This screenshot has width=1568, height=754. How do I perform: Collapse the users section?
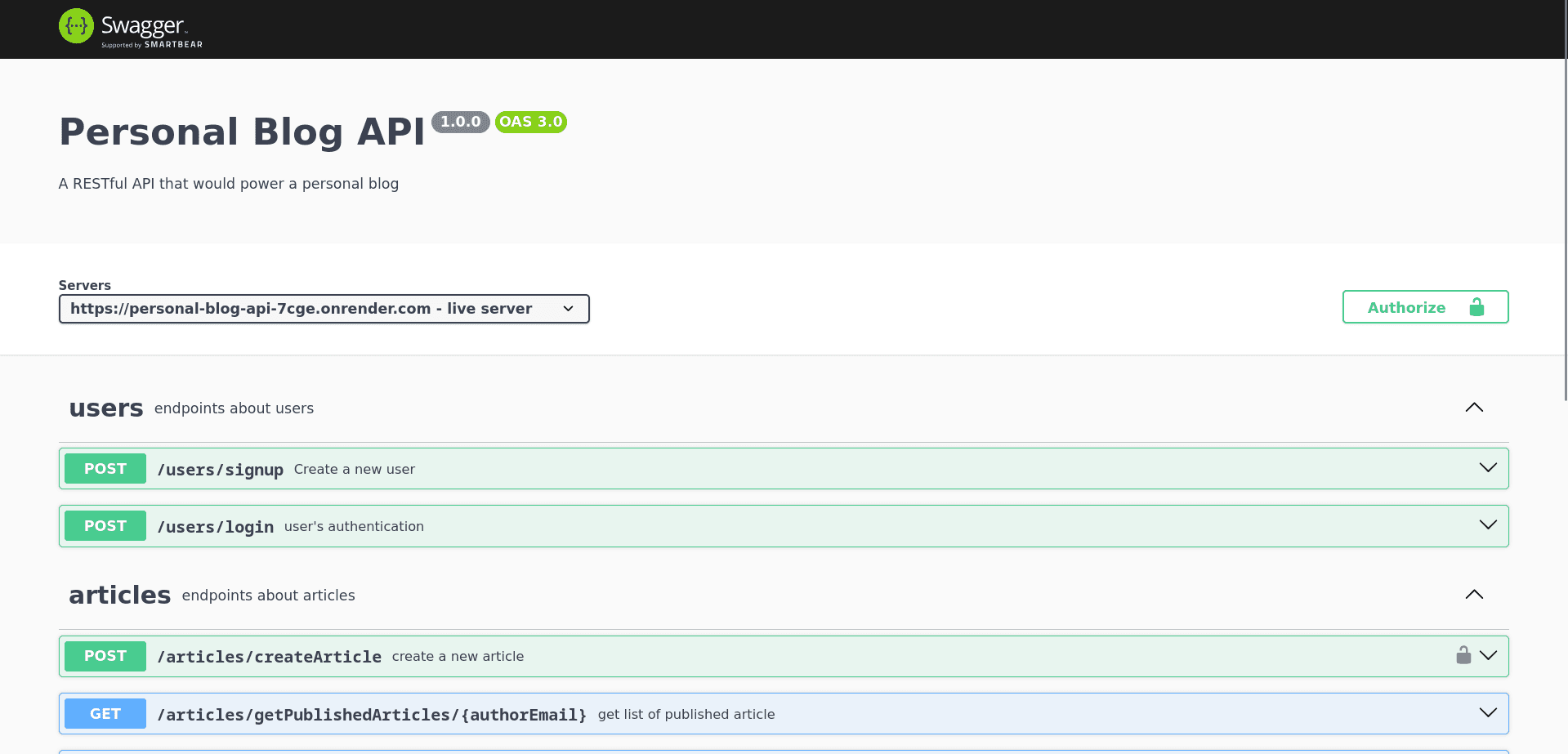(x=1474, y=408)
